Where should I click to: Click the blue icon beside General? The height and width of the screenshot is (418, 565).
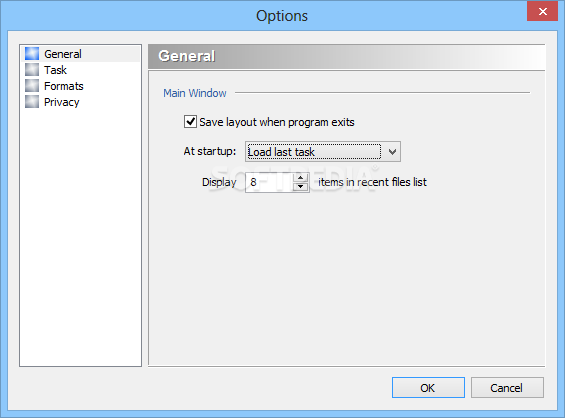click(32, 54)
